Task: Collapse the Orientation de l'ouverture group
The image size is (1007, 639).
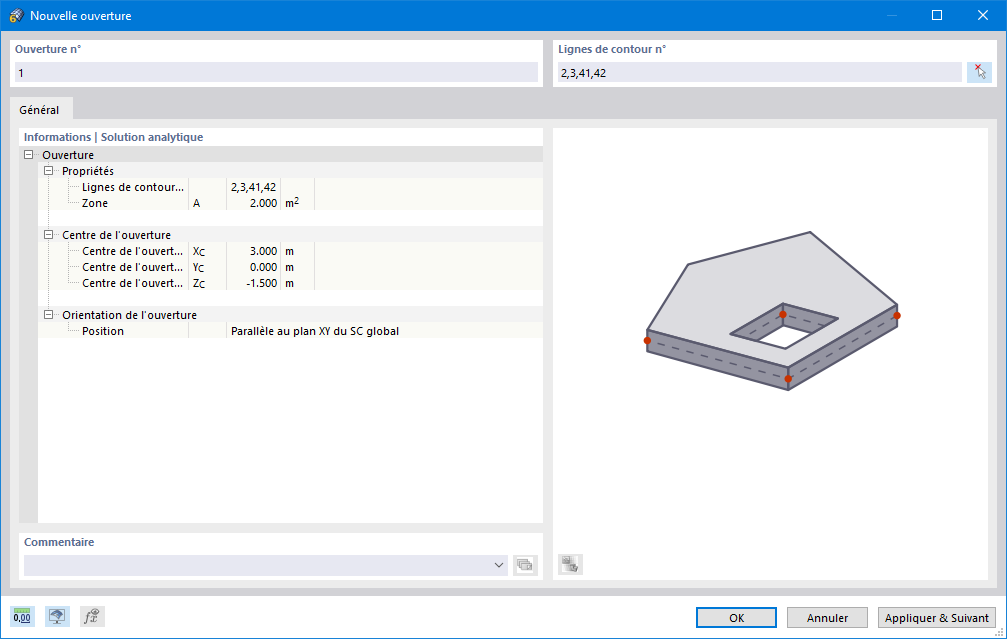Action: point(48,315)
